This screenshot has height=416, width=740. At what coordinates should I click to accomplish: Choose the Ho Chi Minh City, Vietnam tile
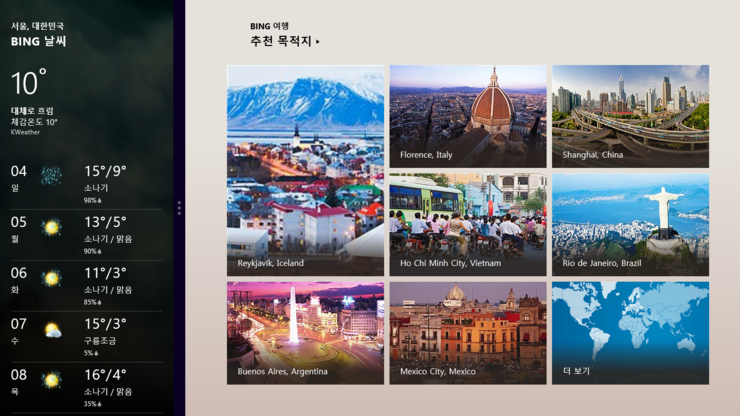468,225
